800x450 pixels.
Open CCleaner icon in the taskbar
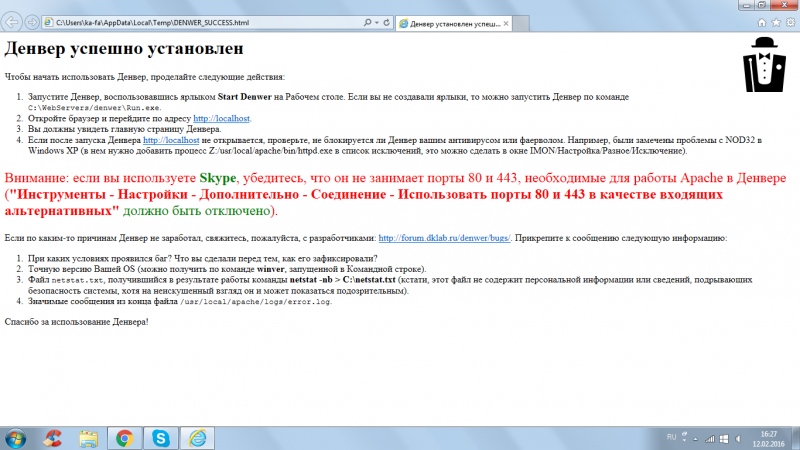click(52, 438)
